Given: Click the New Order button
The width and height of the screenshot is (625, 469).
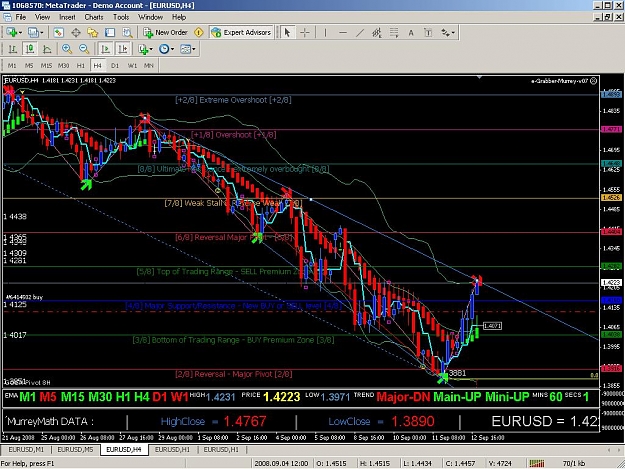Looking at the screenshot, I should click(x=165, y=33).
